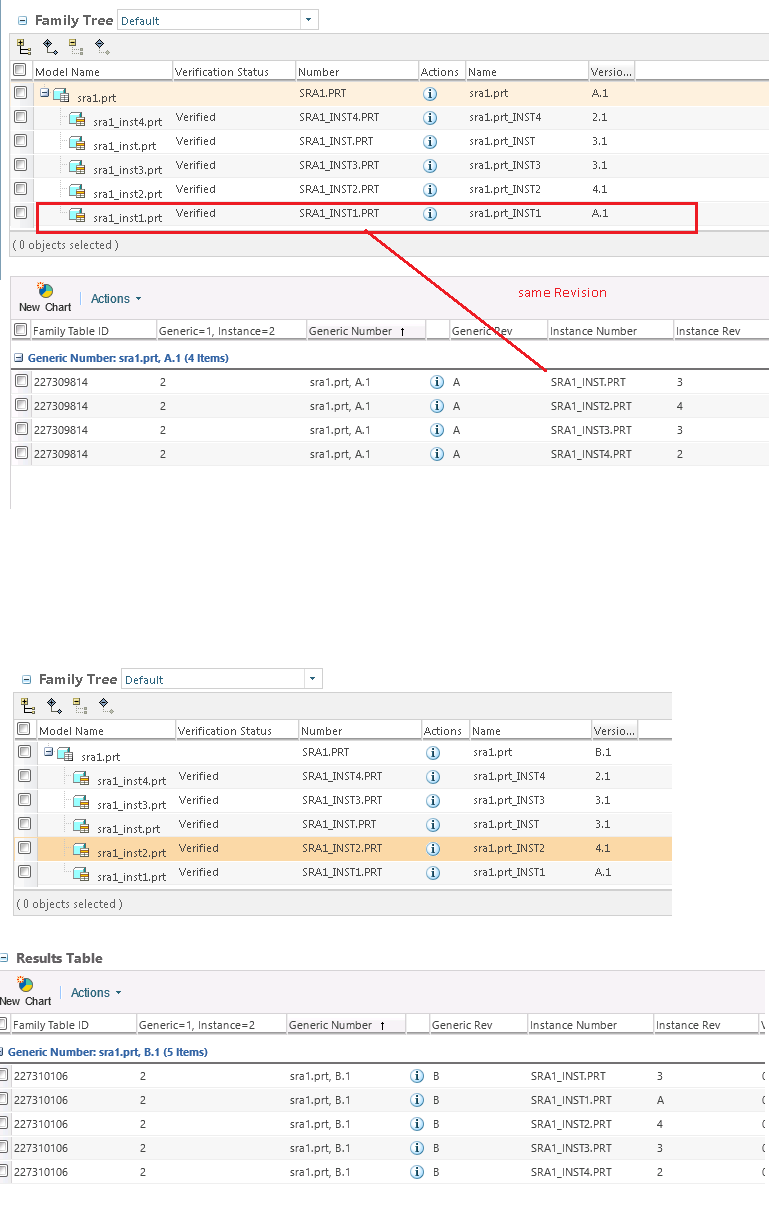Image resolution: width=769 pixels, height=1230 pixels.
Task: Open the Default view dropdown in A.1 Family Tree
Action: [308, 20]
